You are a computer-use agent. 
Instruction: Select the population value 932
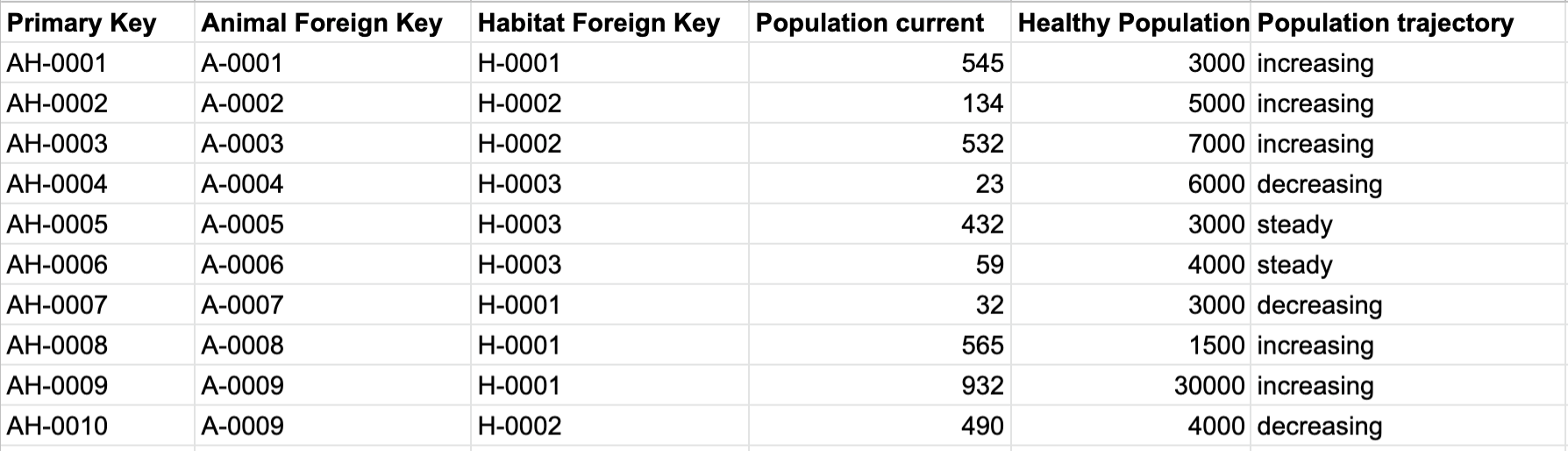(x=880, y=386)
